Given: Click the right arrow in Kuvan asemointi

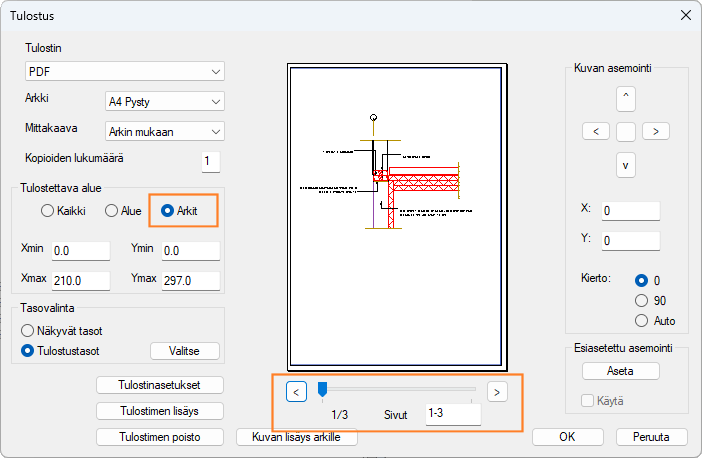Looking at the screenshot, I should point(655,131).
